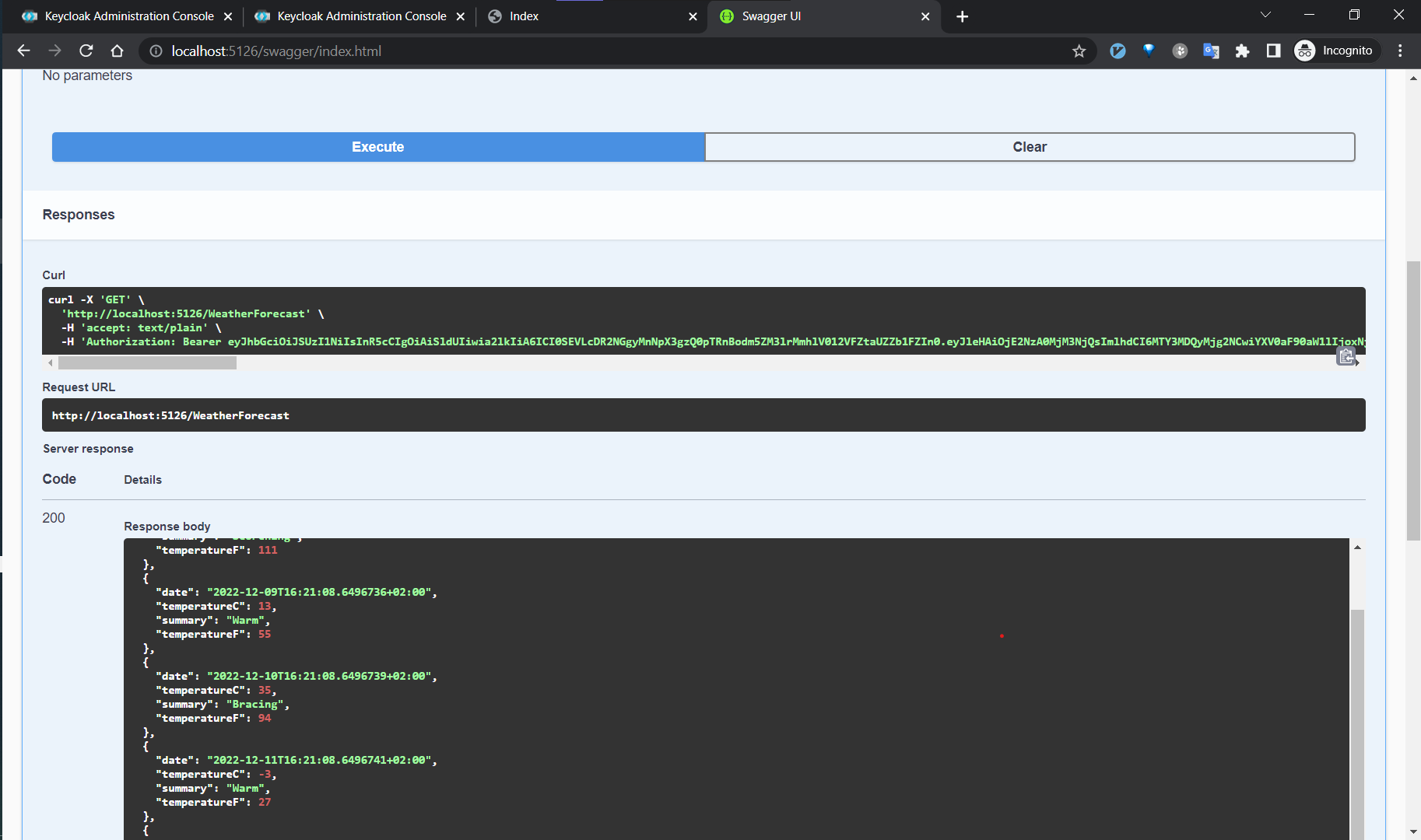Click temperatureF value 111
Screen dimensions: 1421x840
pos(268,550)
